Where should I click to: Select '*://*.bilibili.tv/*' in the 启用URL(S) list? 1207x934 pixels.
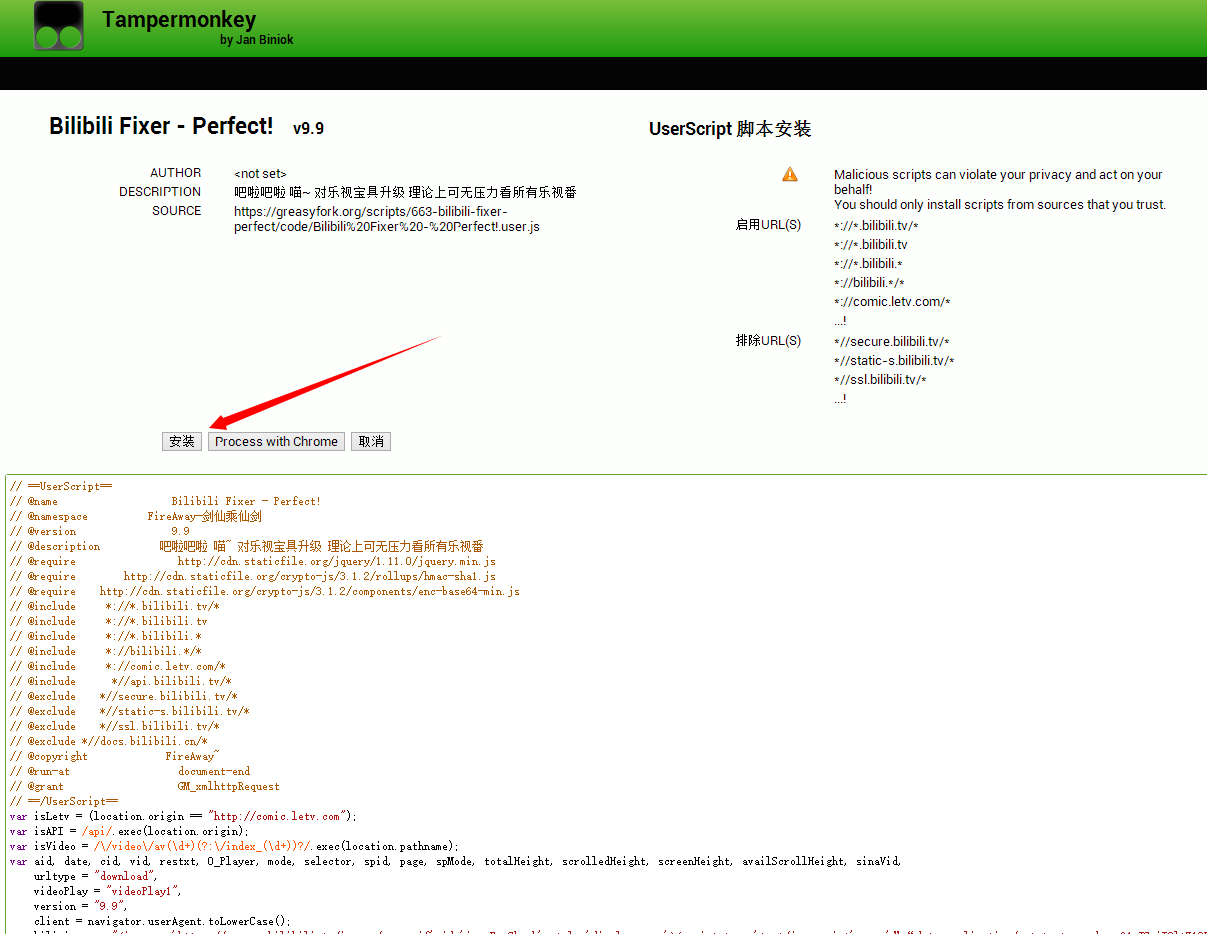[876, 226]
